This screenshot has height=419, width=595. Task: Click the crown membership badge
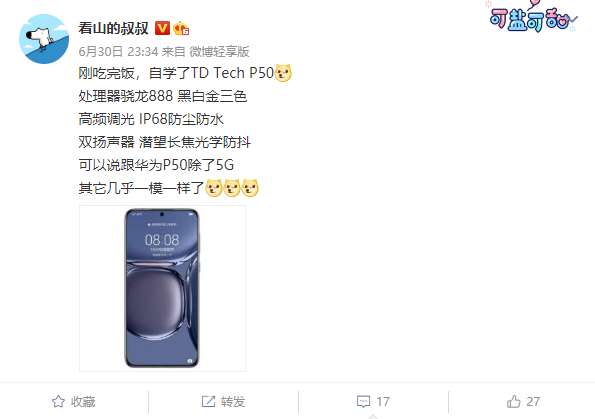[181, 28]
